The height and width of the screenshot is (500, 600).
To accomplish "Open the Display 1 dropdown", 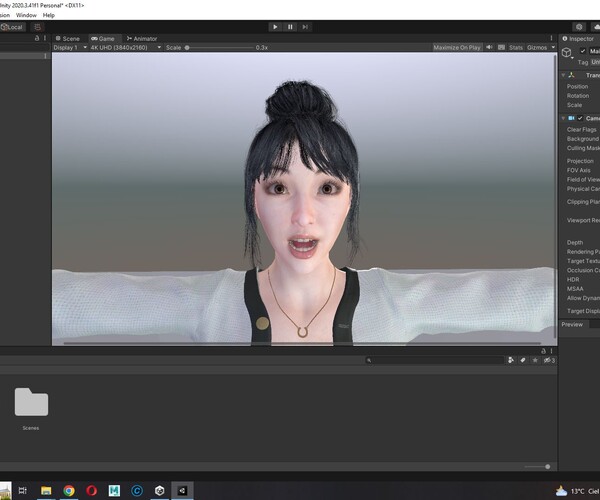I will pos(70,47).
